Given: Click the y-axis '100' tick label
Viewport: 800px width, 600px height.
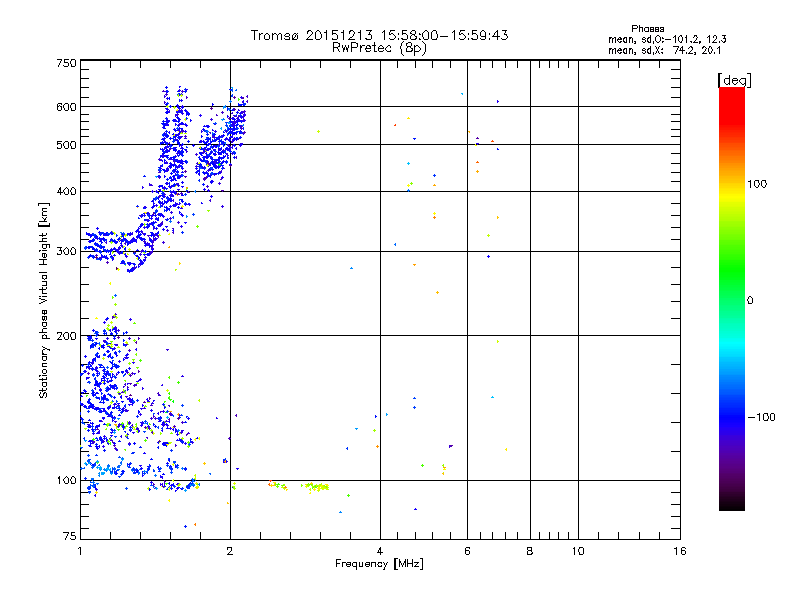Looking at the screenshot, I should tap(66, 480).
